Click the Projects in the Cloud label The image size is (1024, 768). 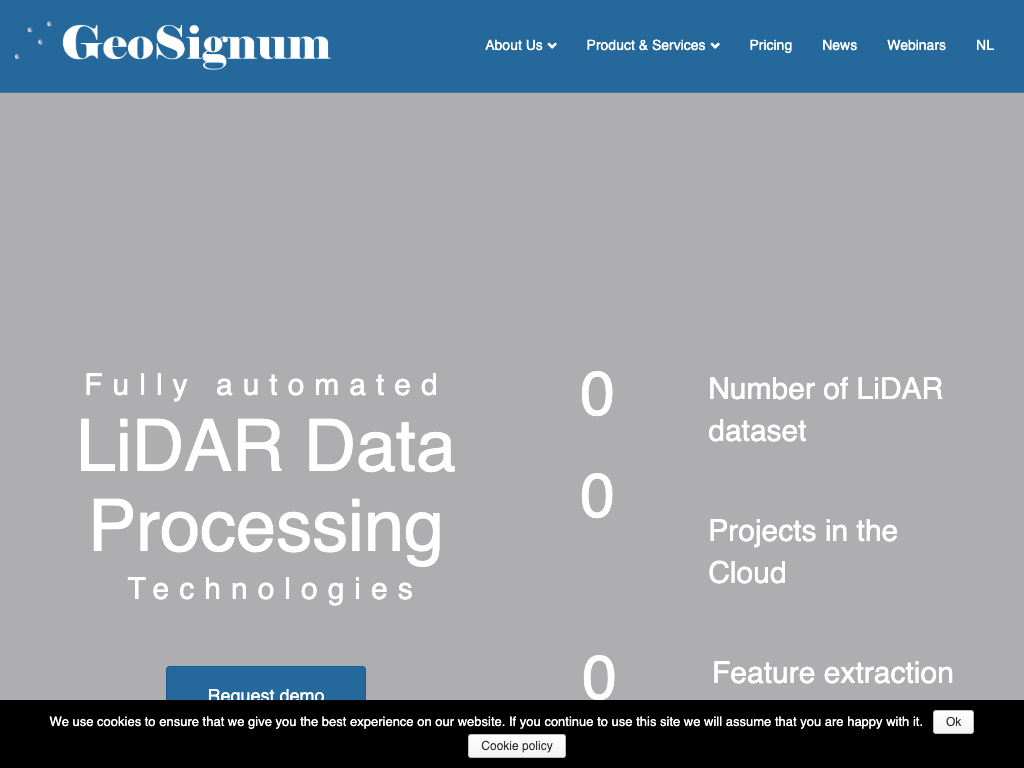(x=802, y=551)
